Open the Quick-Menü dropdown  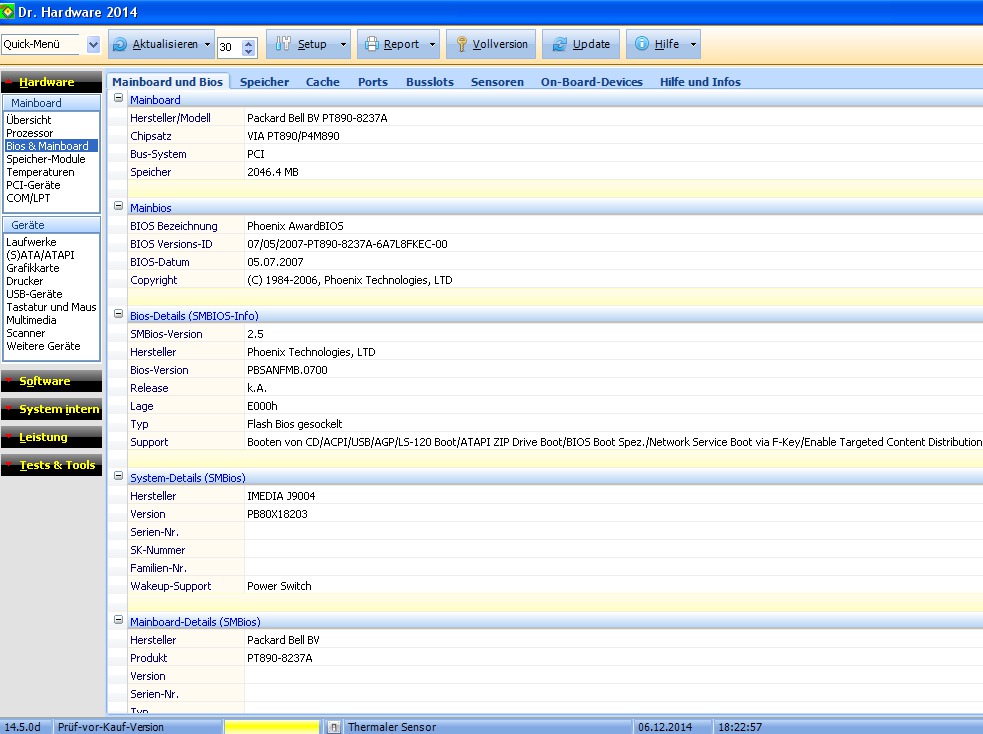(93, 45)
